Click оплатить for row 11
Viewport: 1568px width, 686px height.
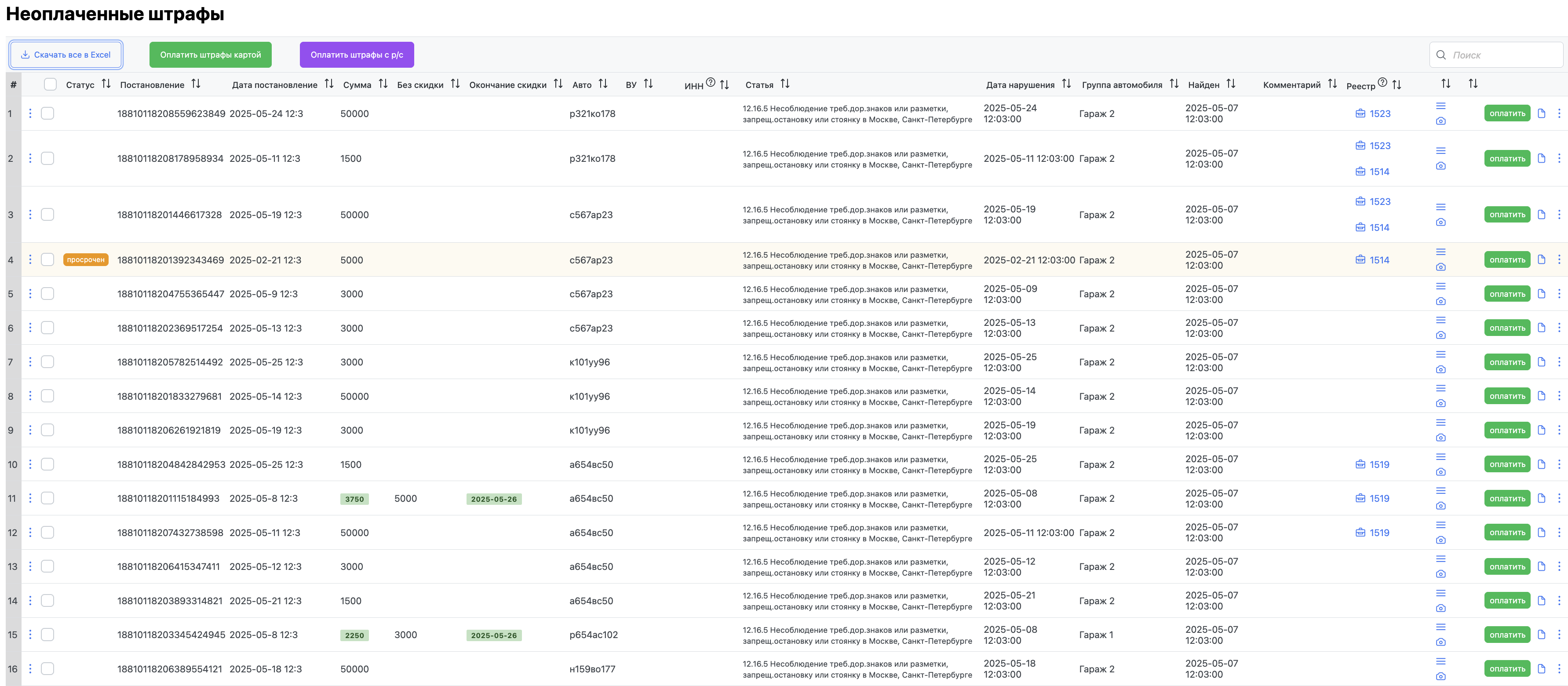[1507, 498]
